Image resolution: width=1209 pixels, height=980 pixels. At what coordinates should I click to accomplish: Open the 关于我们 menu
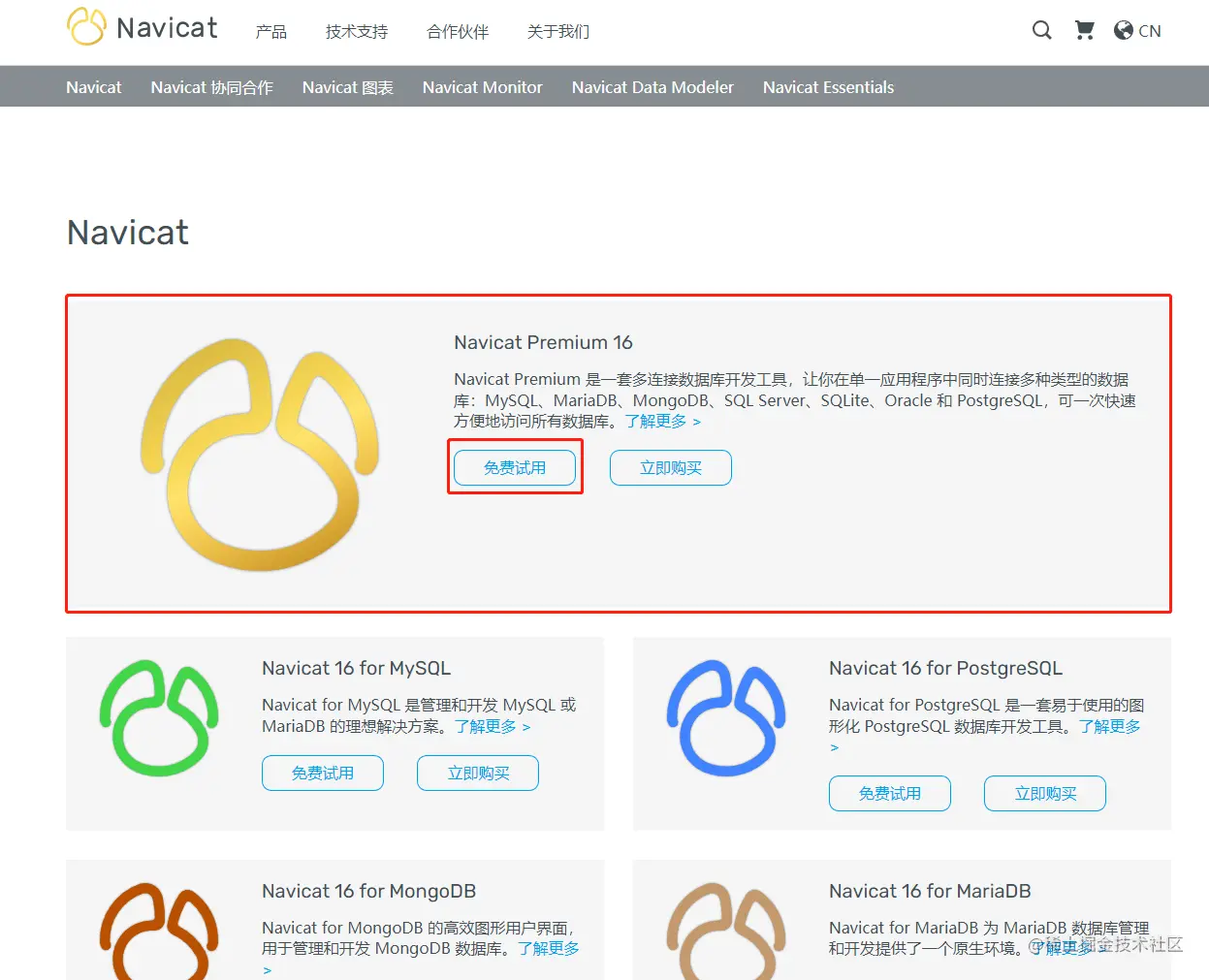(x=558, y=31)
